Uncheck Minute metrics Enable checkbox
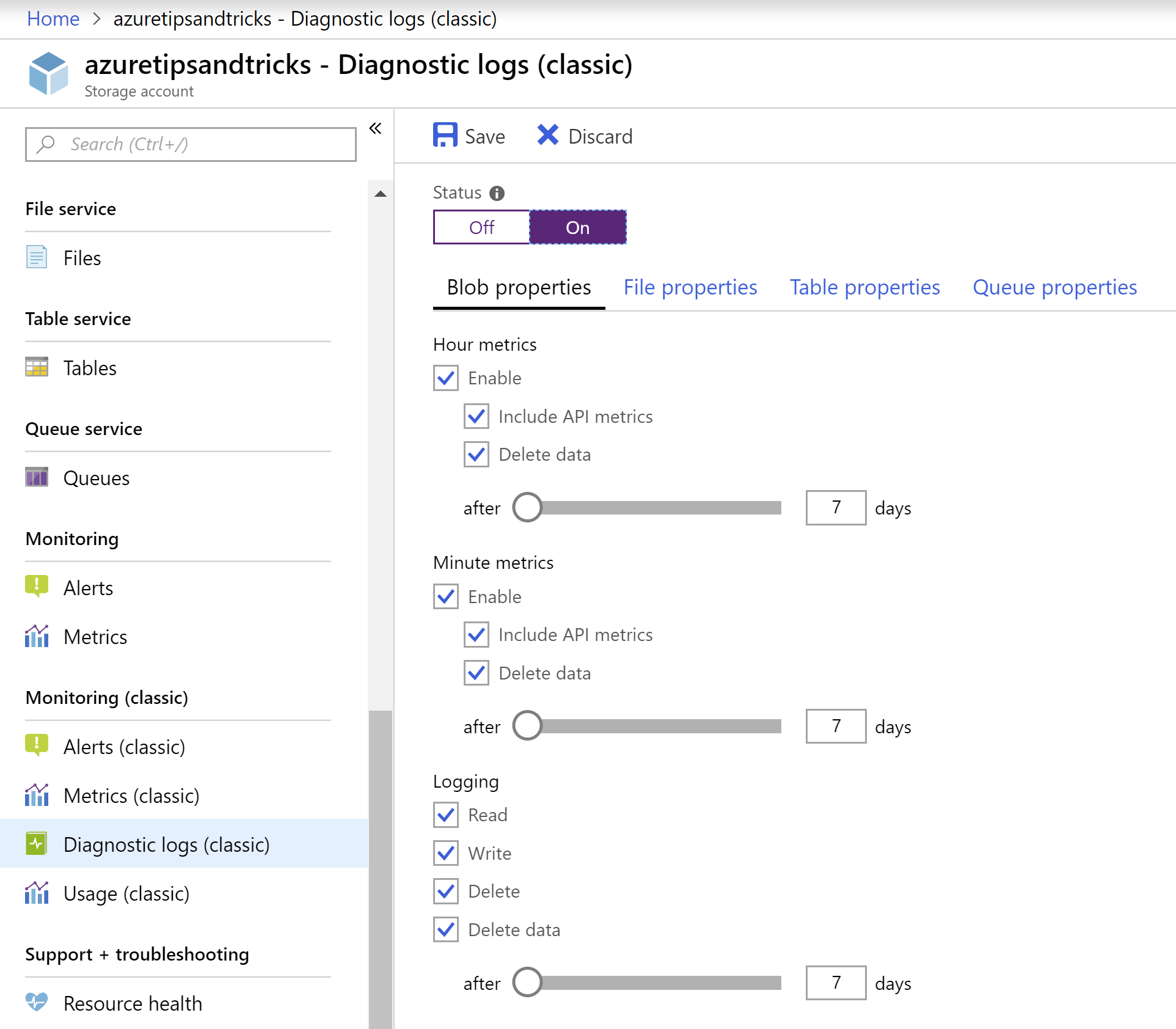This screenshot has width=1176, height=1029. pos(446,597)
